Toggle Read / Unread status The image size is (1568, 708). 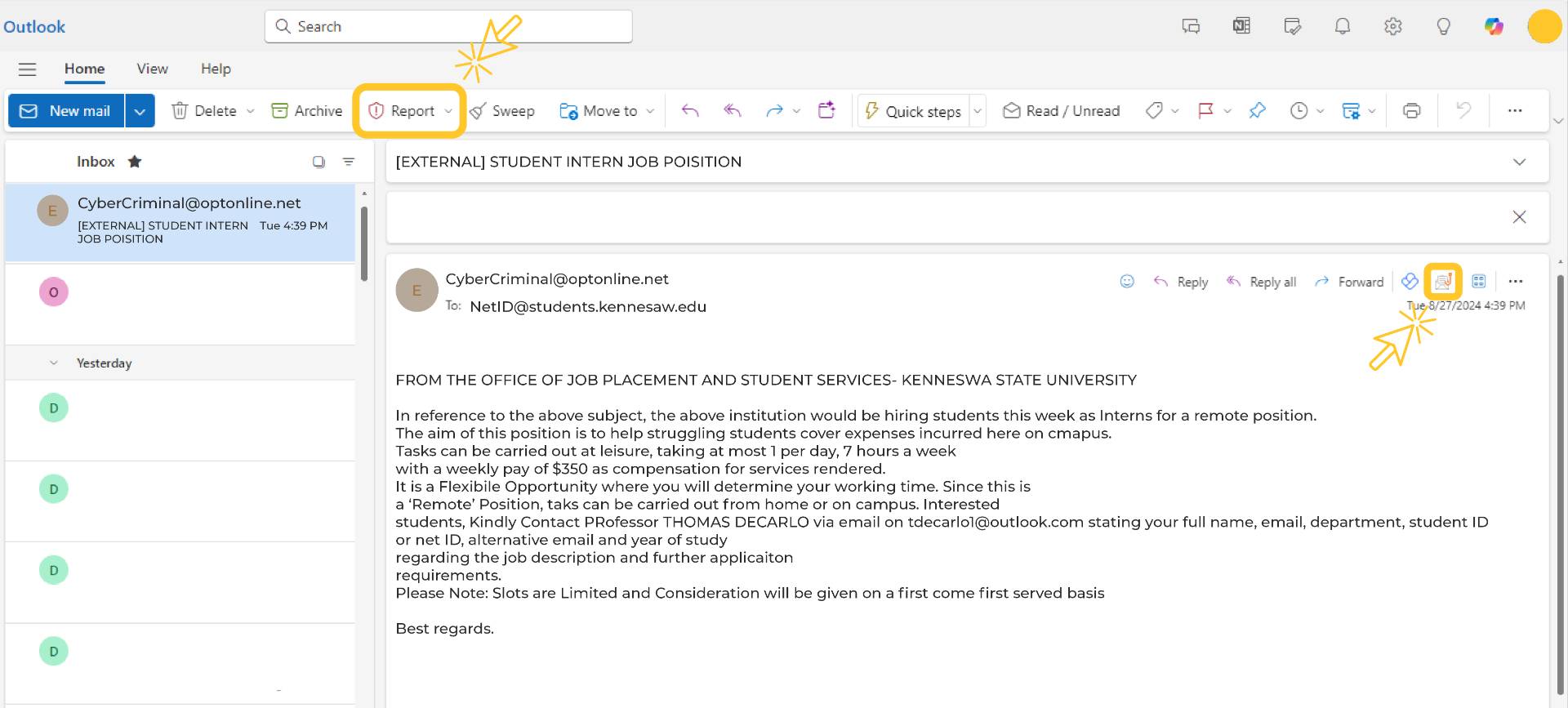1062,111
